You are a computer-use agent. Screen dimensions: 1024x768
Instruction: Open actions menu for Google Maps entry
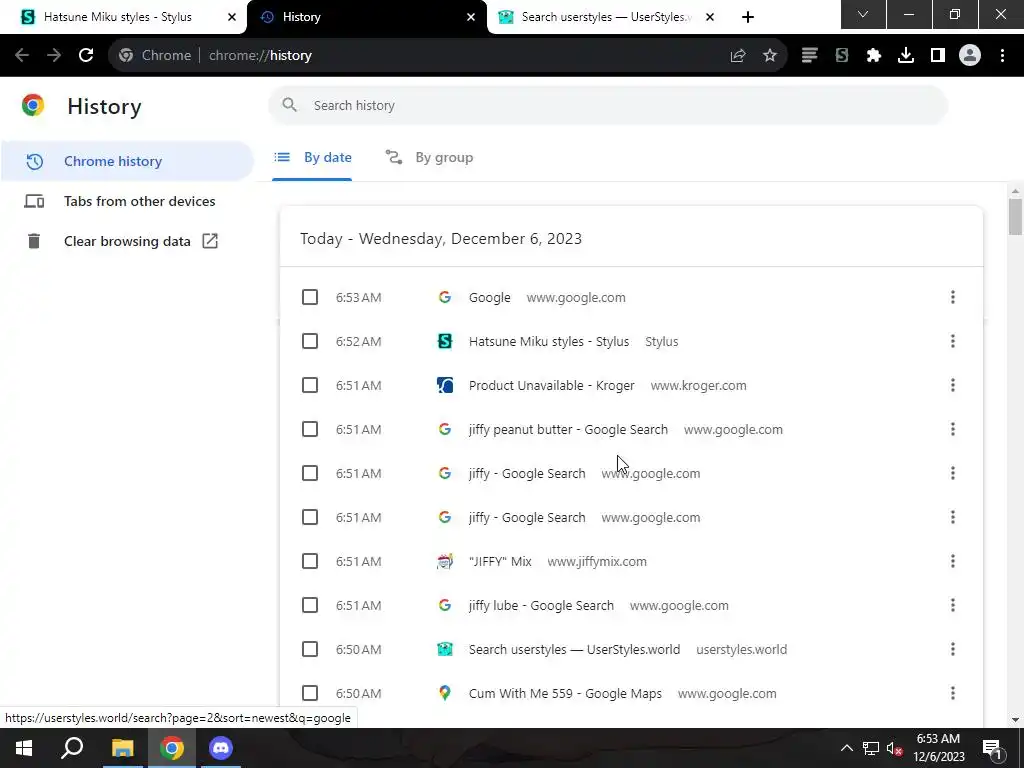(953, 694)
